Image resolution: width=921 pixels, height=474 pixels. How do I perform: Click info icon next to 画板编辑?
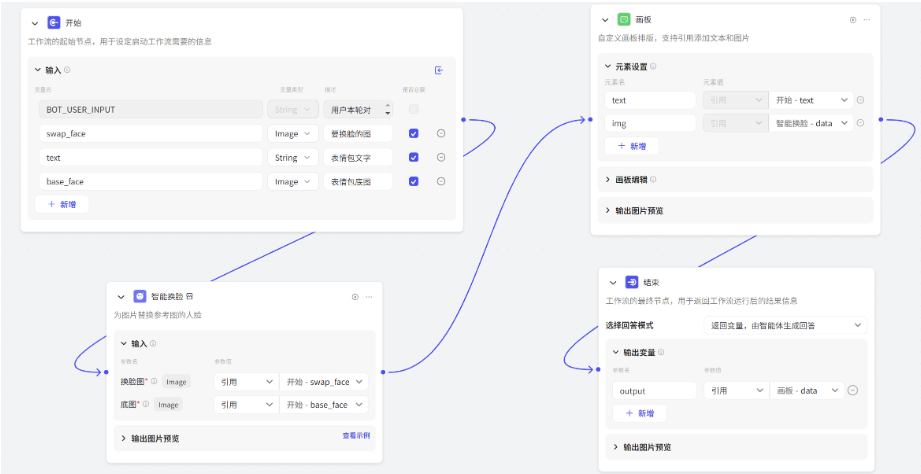click(x=653, y=180)
